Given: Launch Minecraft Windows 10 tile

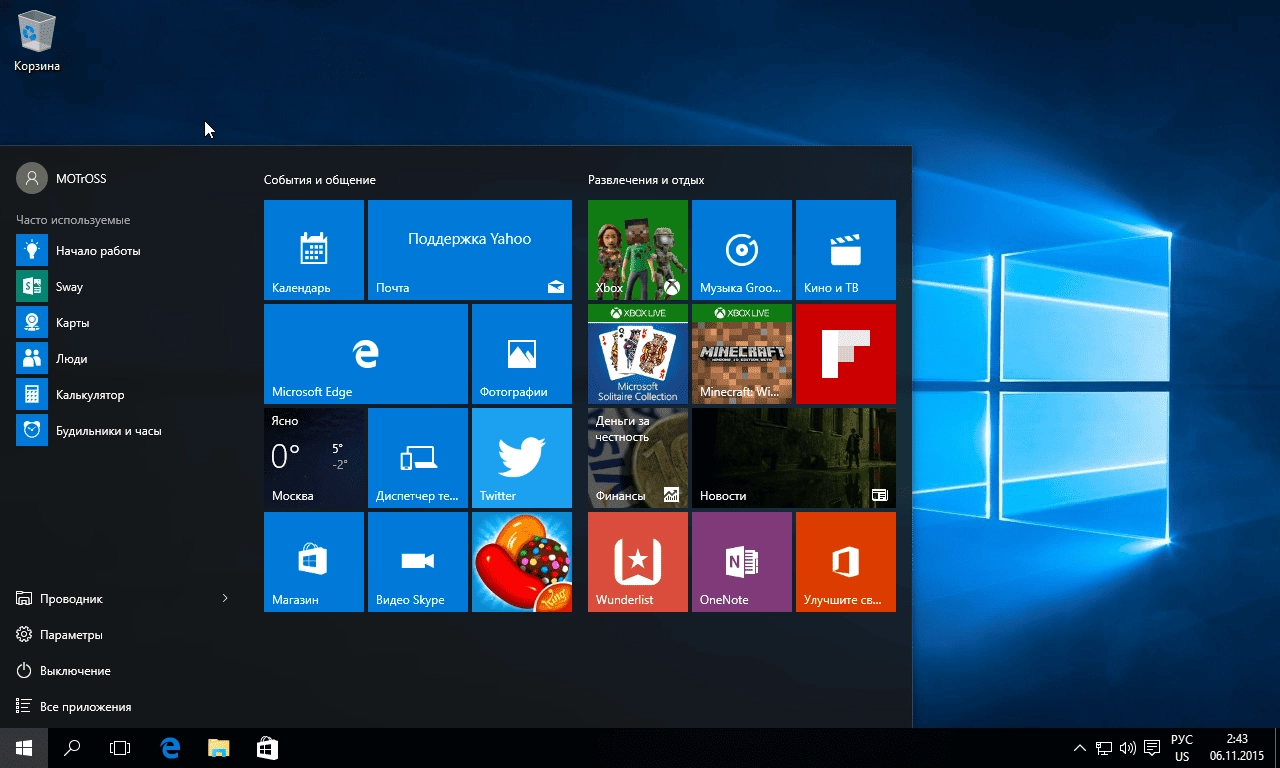Looking at the screenshot, I should coord(742,354).
